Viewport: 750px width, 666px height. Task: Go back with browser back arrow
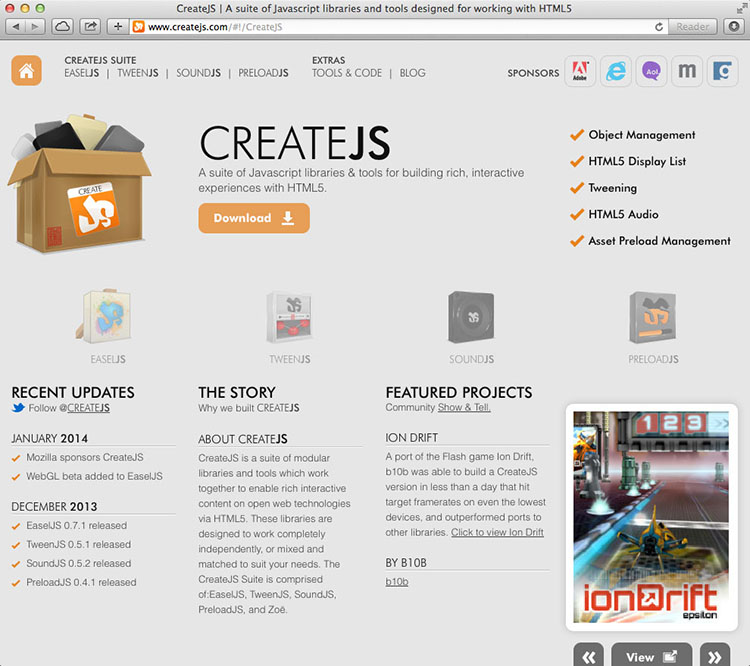pos(15,27)
